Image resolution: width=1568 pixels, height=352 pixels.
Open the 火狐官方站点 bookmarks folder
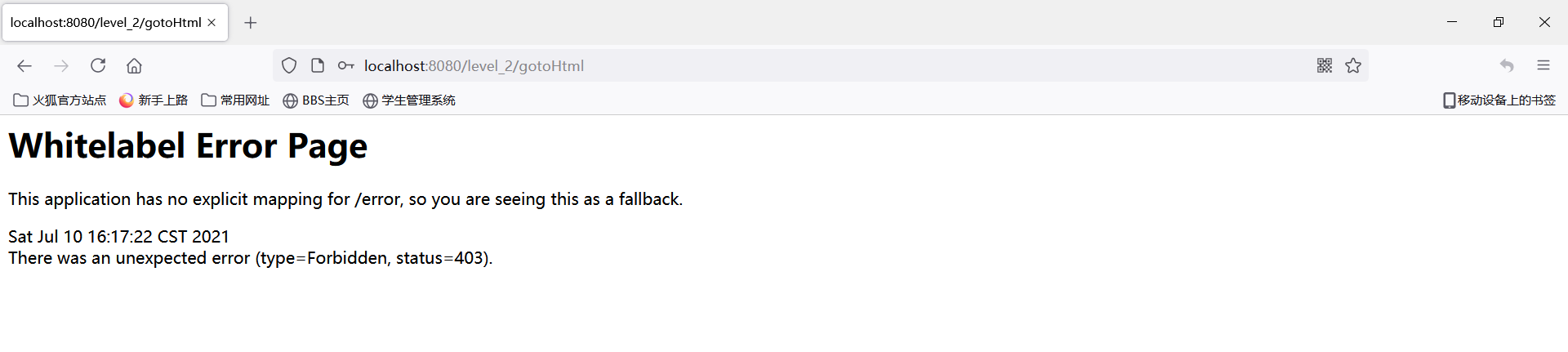tap(60, 100)
